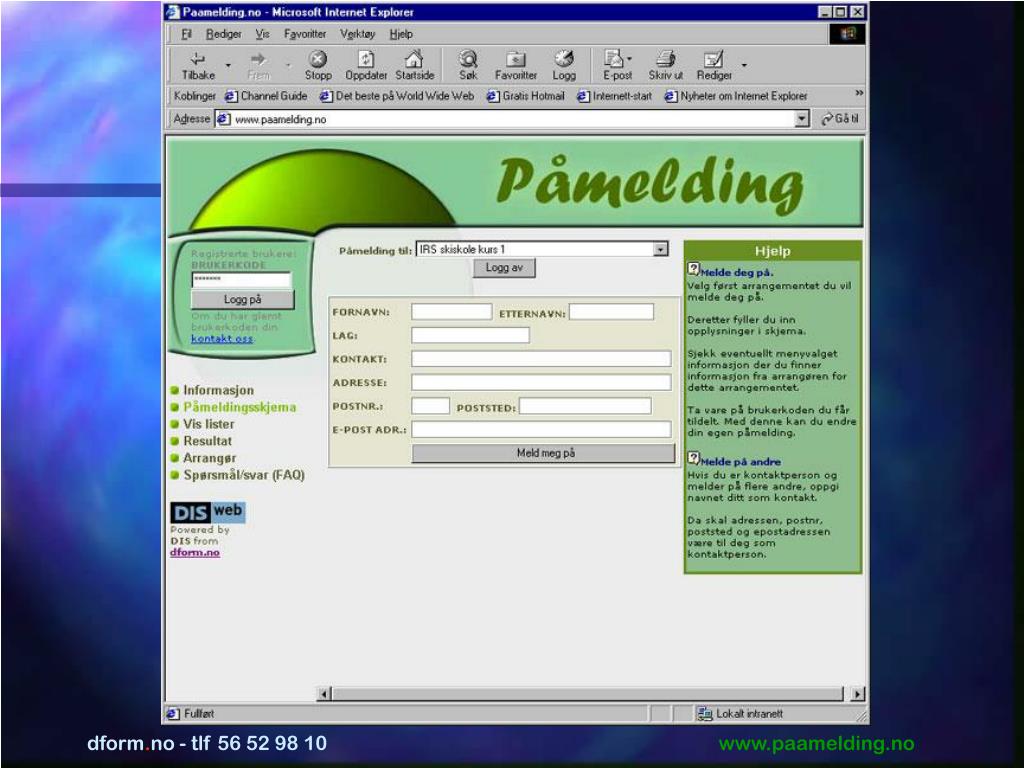
Task: Click the Logg på button
Action: coord(242,300)
